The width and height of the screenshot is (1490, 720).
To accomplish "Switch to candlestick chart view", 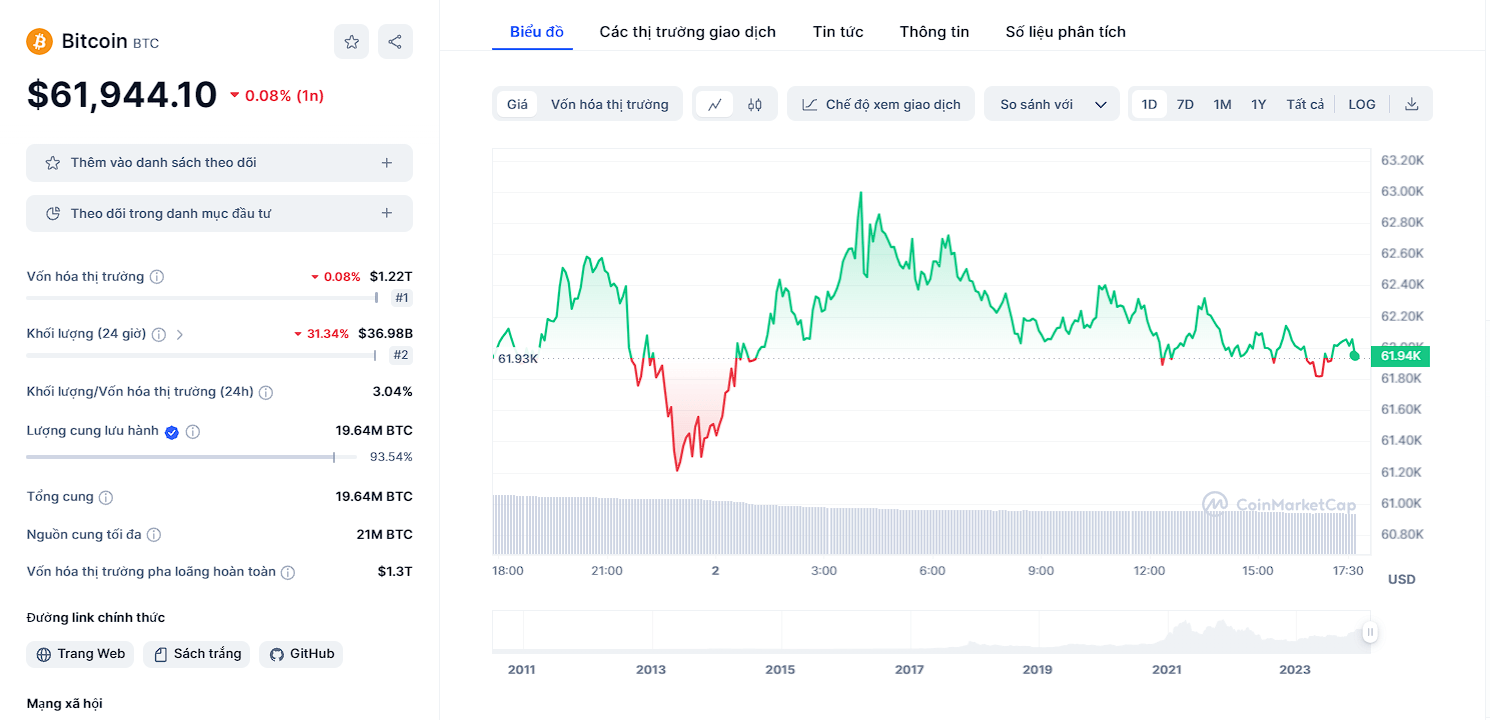I will (x=754, y=104).
